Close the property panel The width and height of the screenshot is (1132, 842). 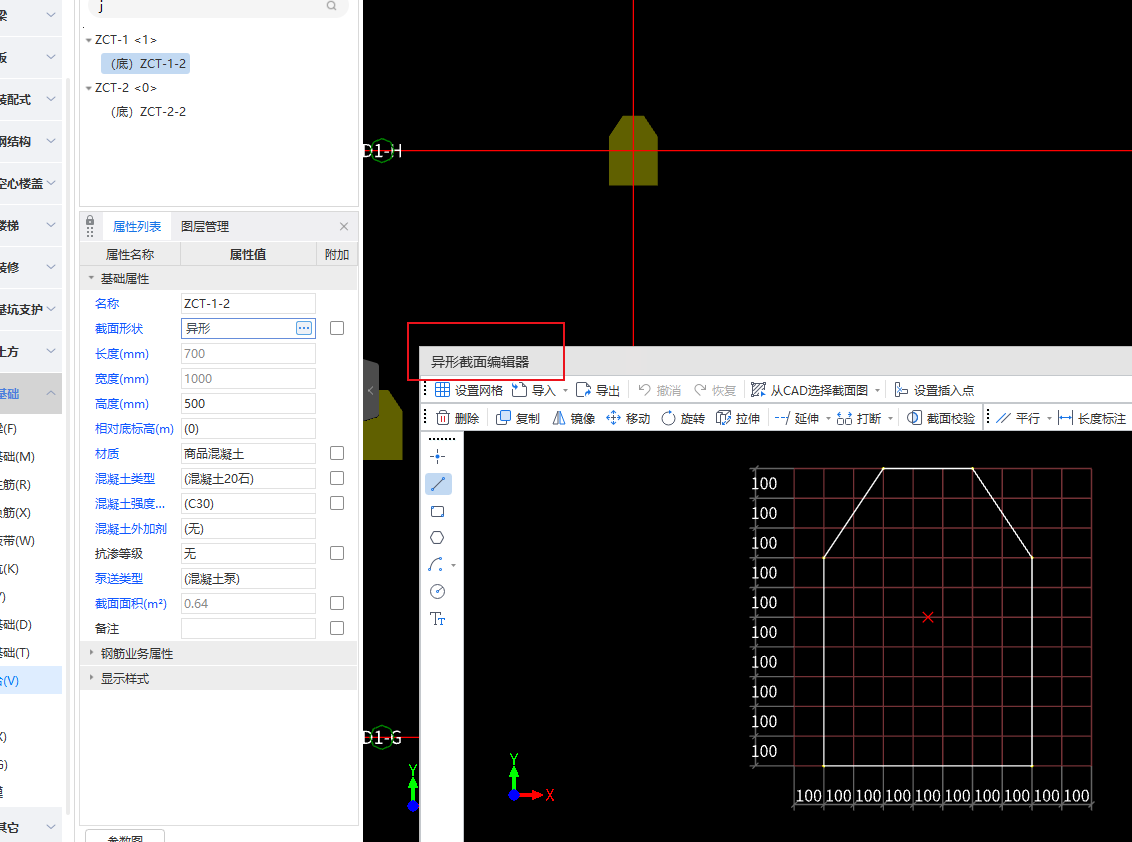click(344, 227)
